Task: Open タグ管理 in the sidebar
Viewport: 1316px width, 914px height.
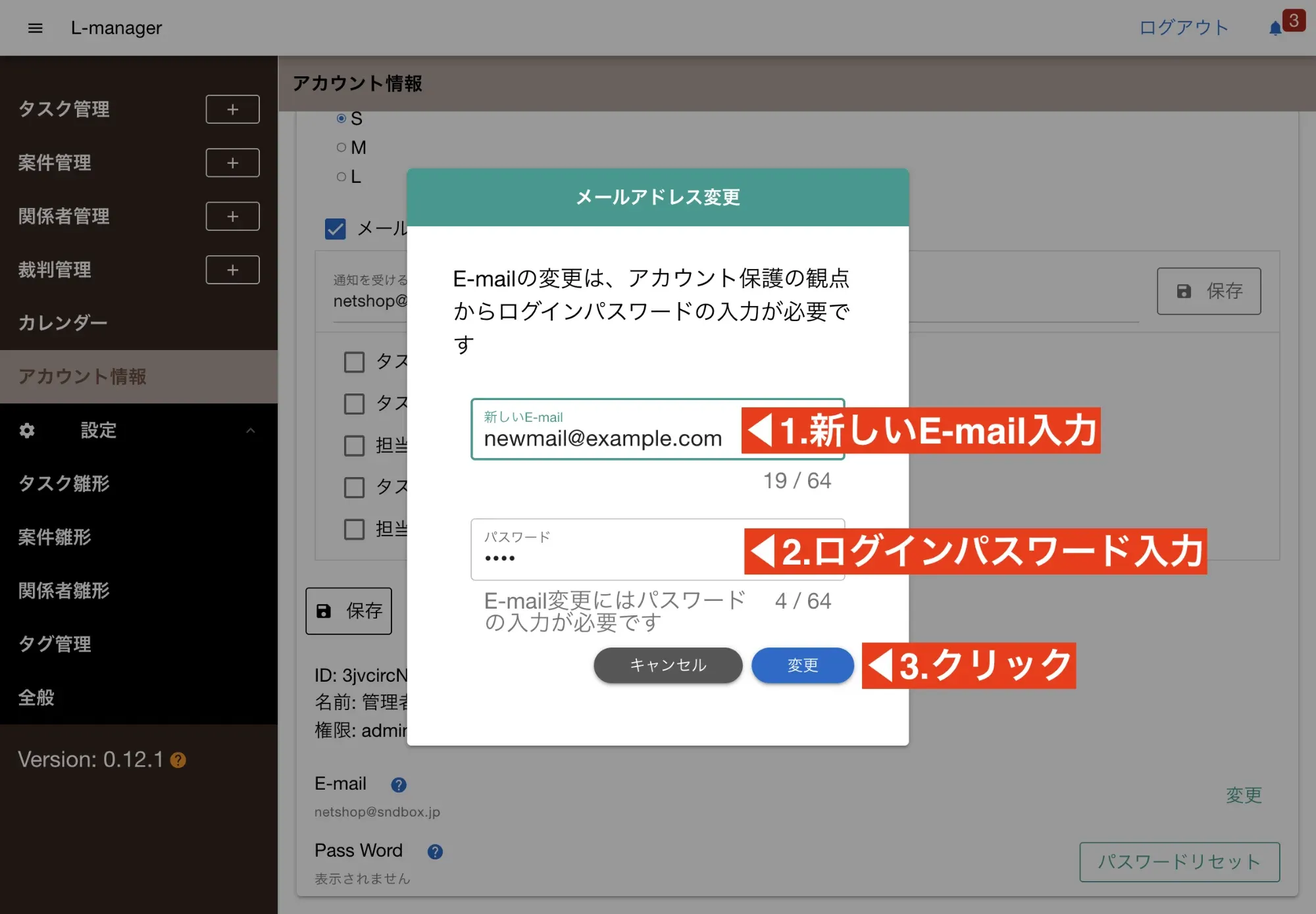Action: click(x=55, y=644)
